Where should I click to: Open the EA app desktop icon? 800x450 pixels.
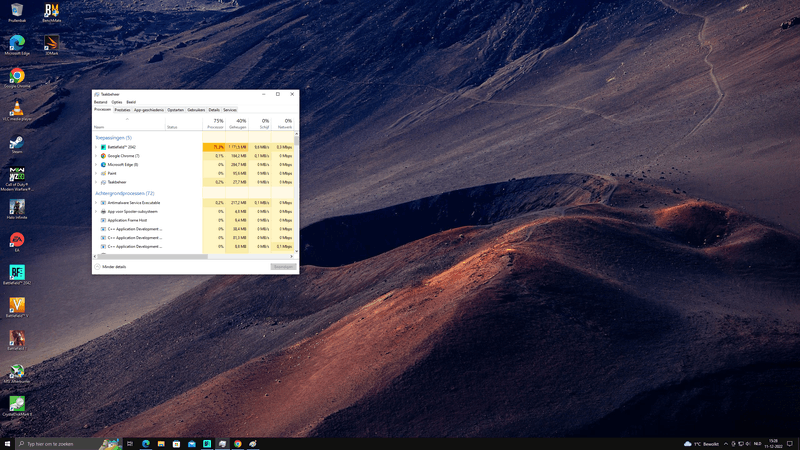(x=17, y=242)
